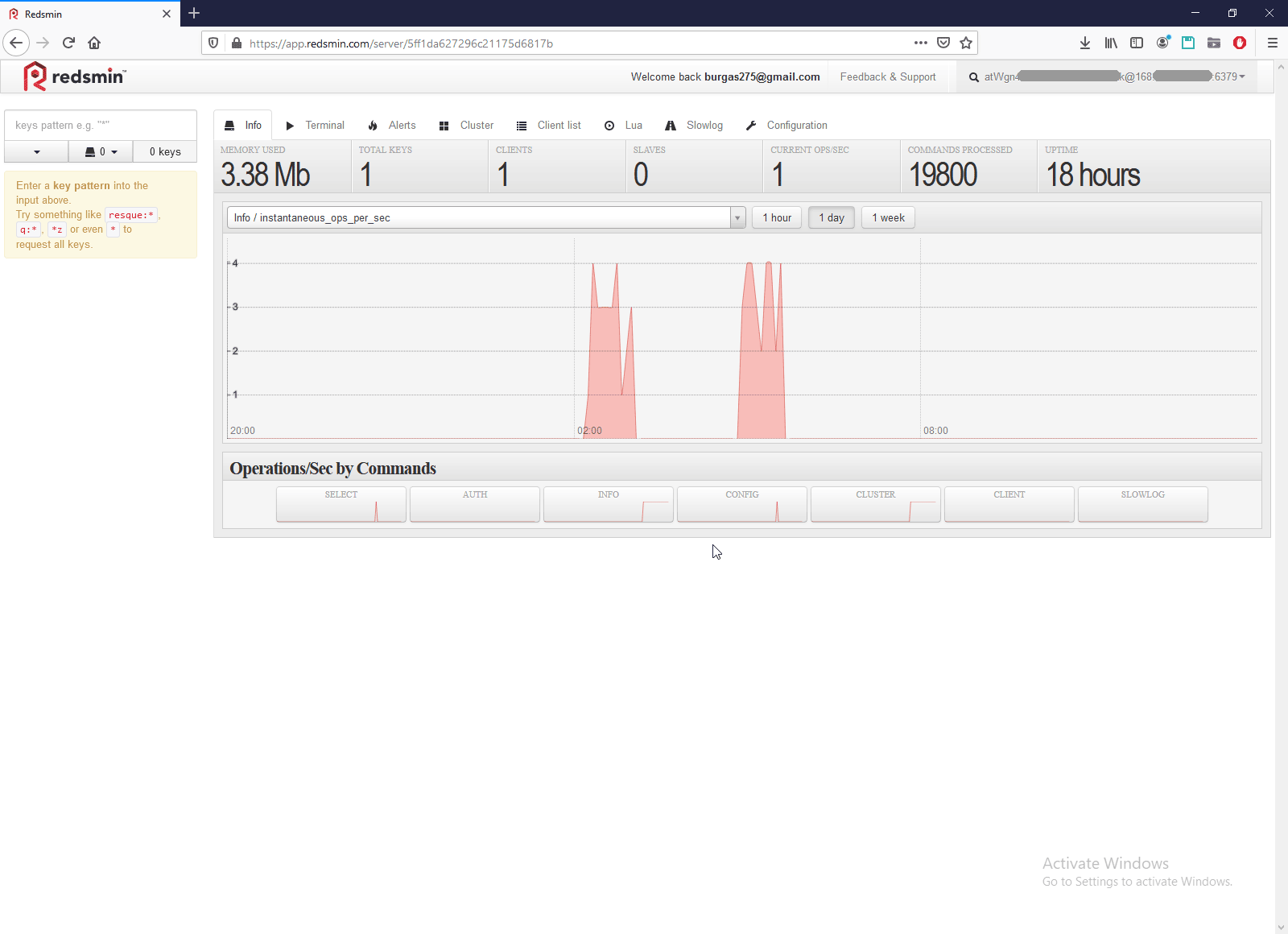This screenshot has height=934, width=1288.
Task: Open the Slowlog tab
Action: tap(694, 125)
